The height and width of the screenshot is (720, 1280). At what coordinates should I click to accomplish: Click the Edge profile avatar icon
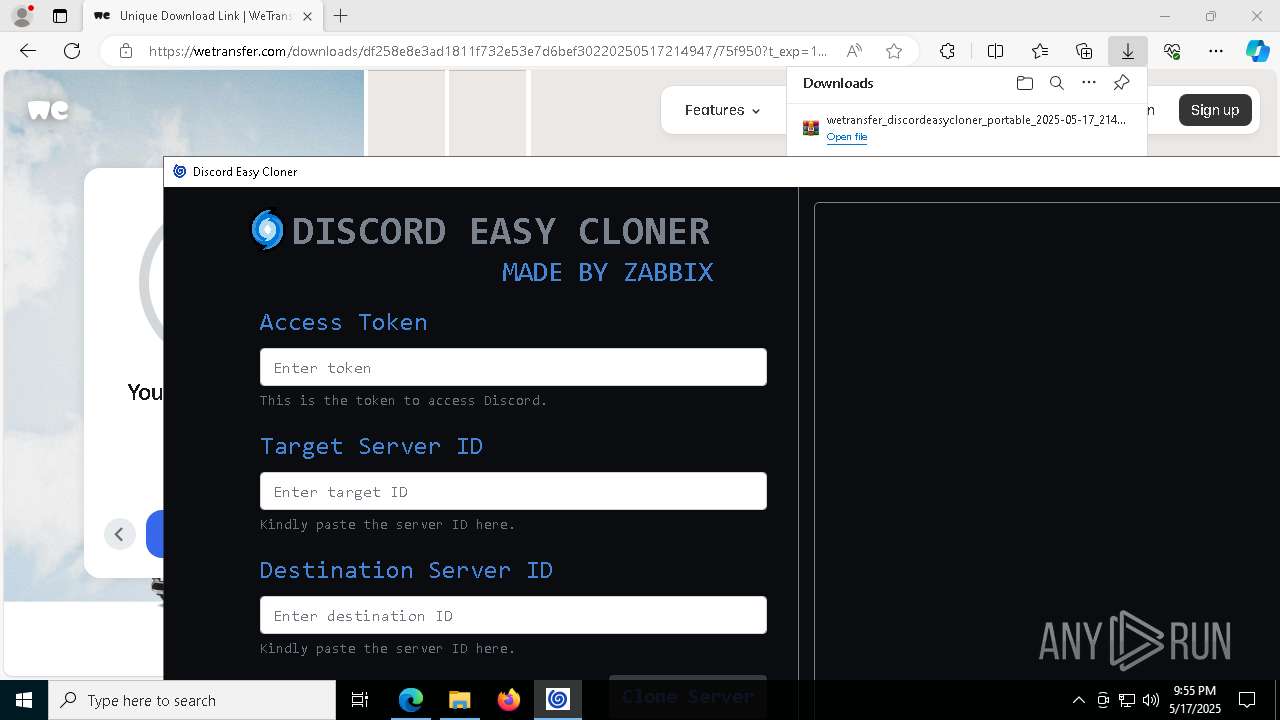point(22,16)
